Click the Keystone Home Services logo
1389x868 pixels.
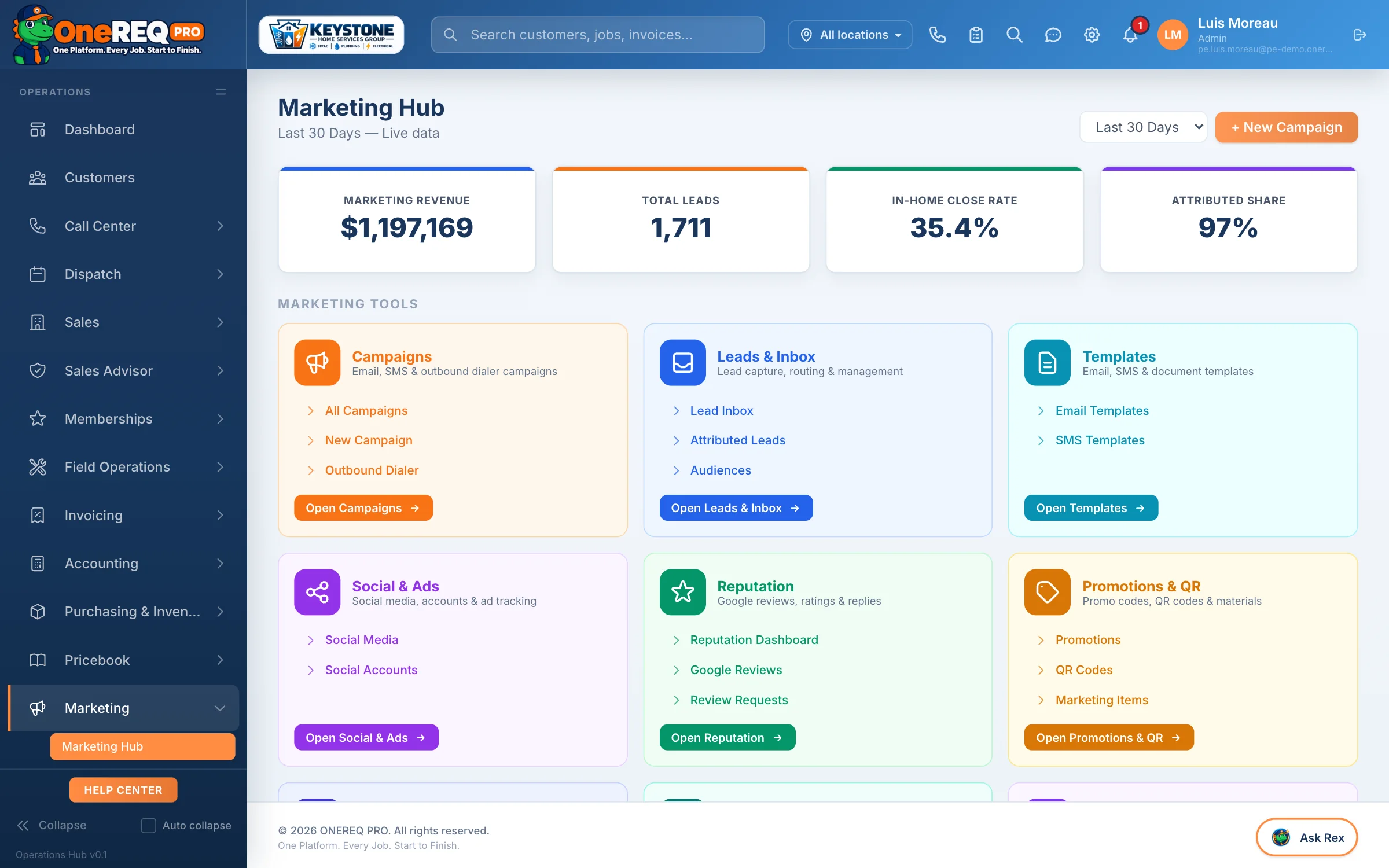331,35
